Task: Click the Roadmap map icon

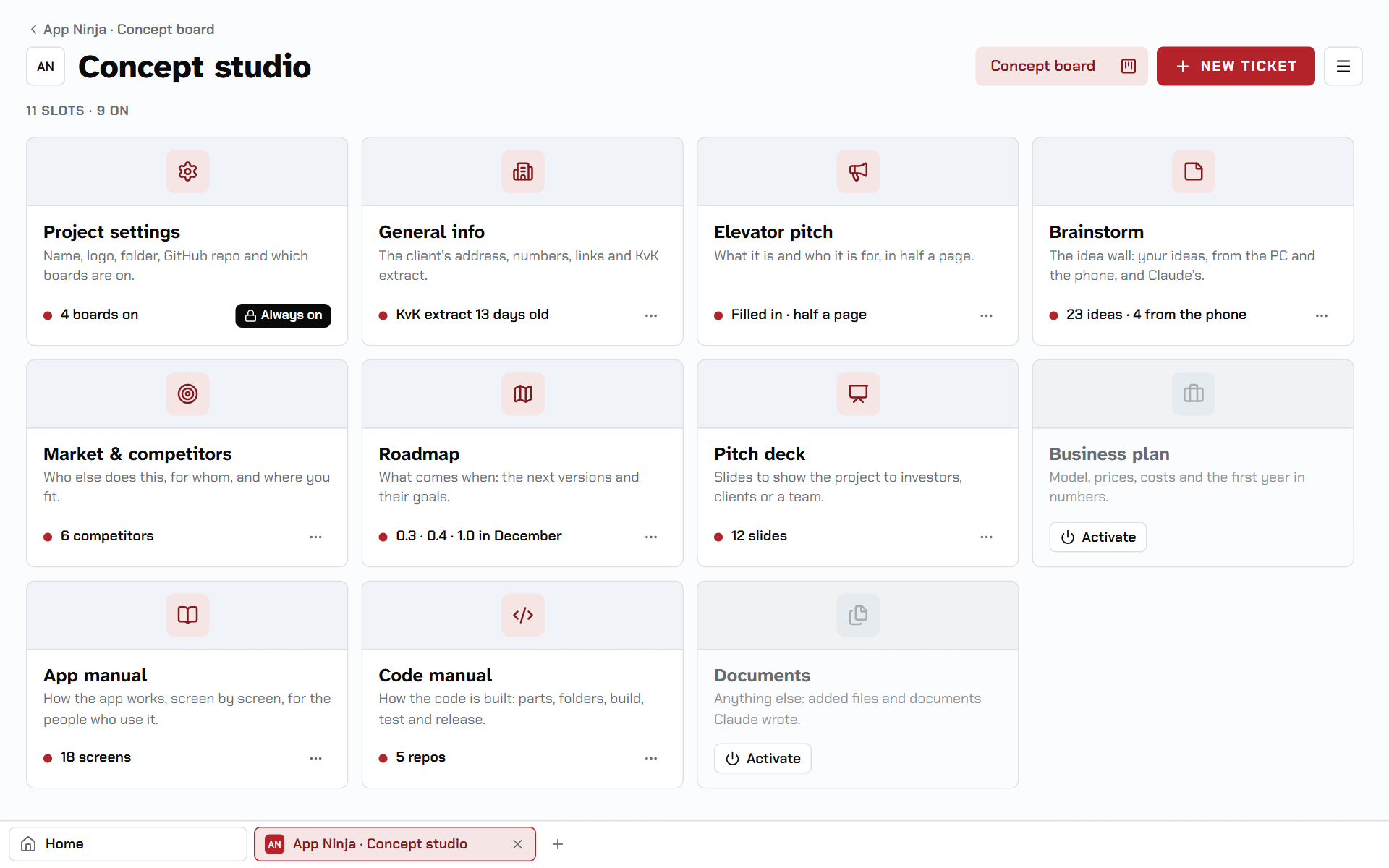Action: pos(523,393)
